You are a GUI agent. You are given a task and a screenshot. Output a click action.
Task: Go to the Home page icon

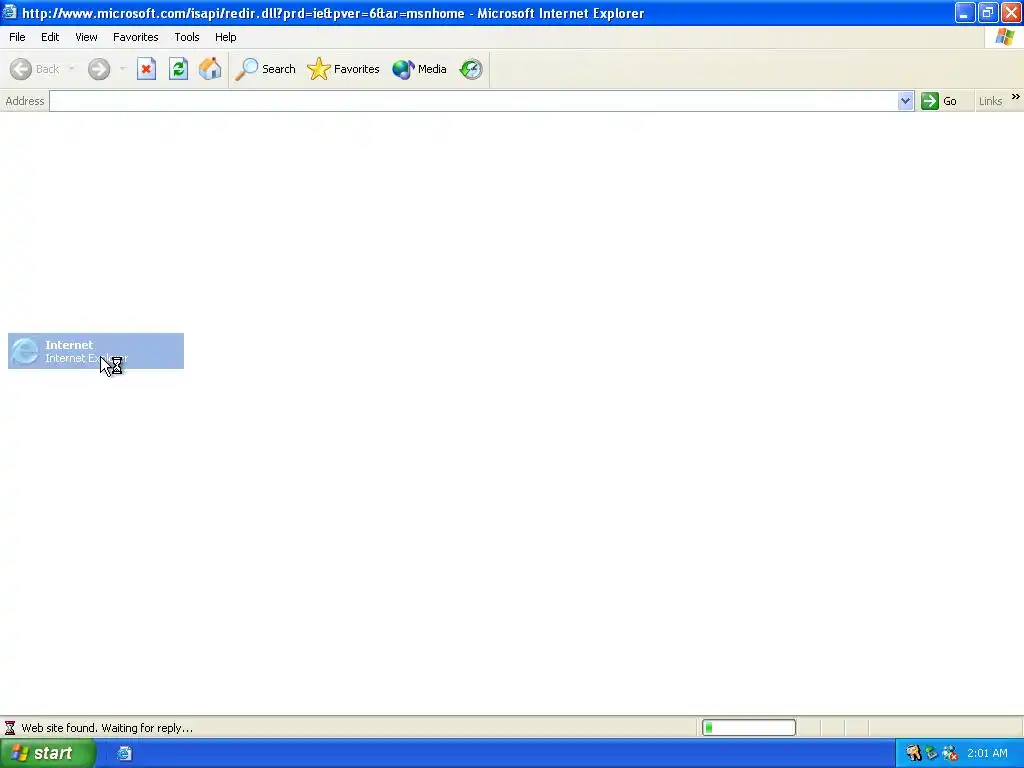[210, 69]
